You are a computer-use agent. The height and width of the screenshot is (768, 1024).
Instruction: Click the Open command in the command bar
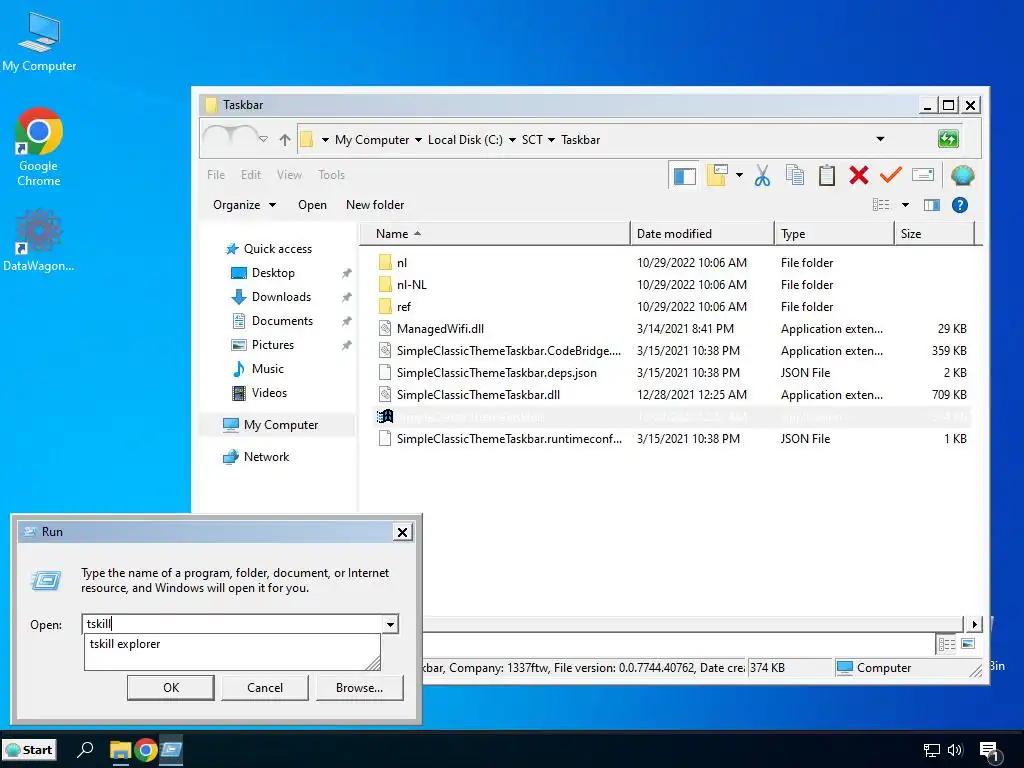(312, 205)
